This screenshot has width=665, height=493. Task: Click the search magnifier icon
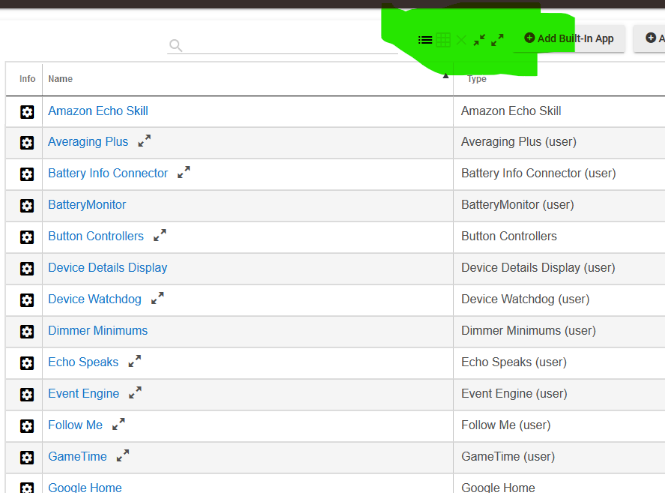(x=176, y=45)
